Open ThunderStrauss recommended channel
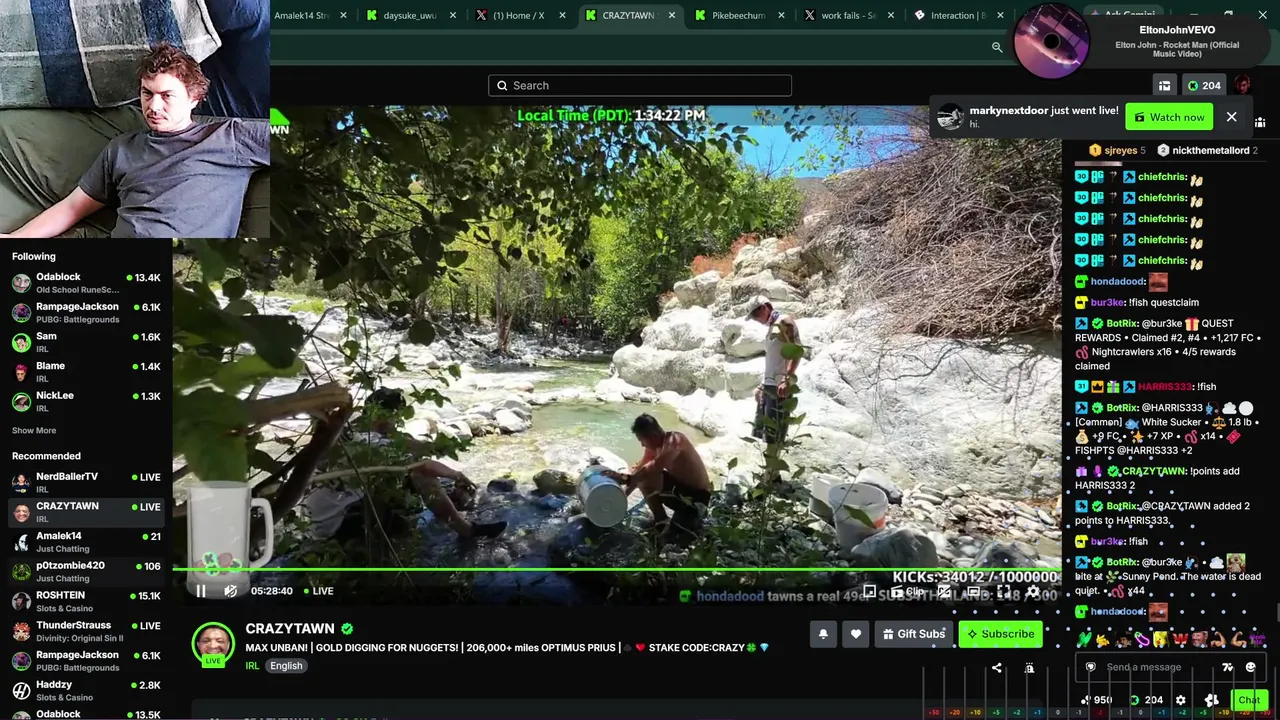 point(86,631)
